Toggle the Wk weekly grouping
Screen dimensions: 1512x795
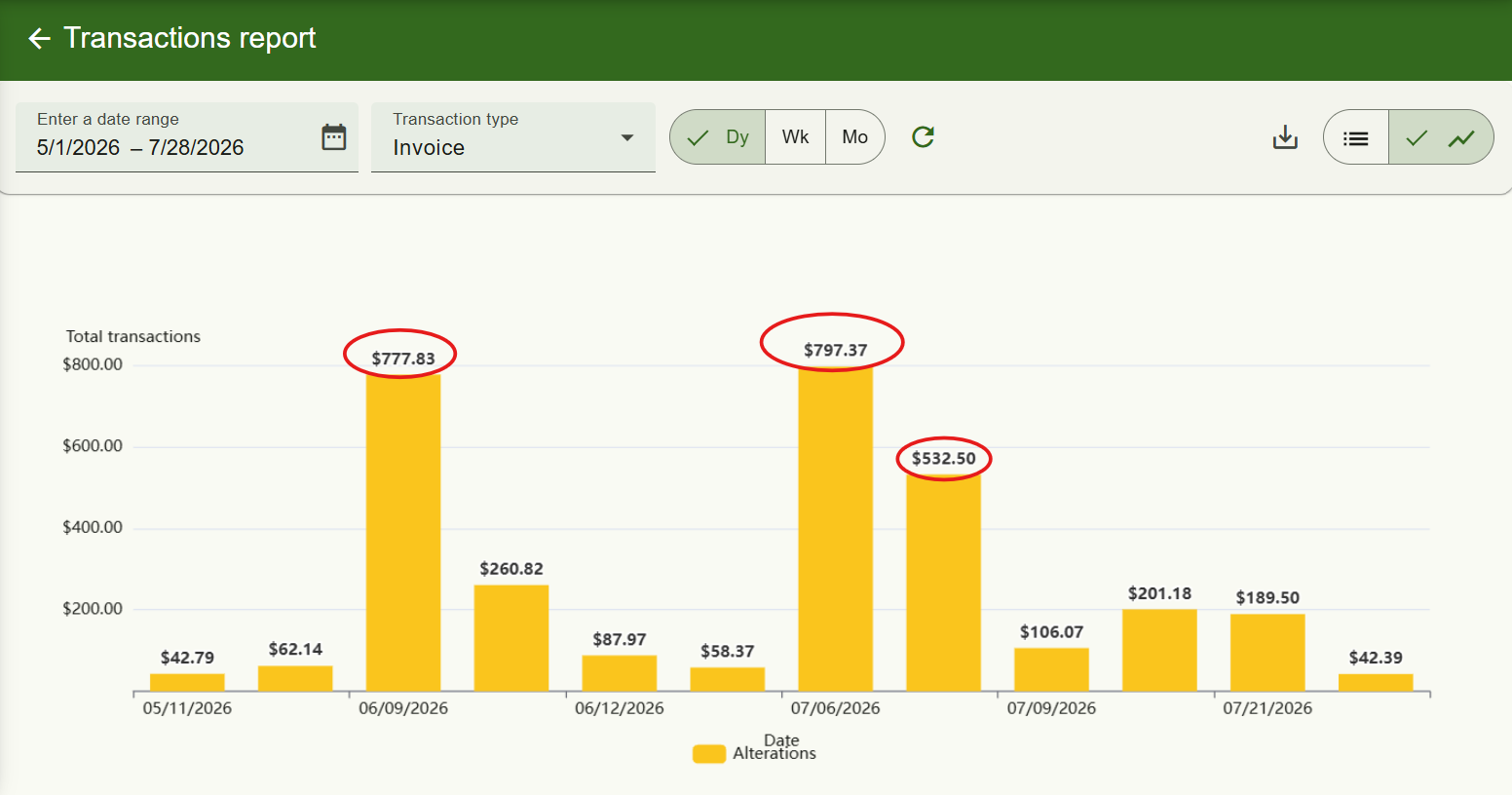pyautogui.click(x=795, y=137)
